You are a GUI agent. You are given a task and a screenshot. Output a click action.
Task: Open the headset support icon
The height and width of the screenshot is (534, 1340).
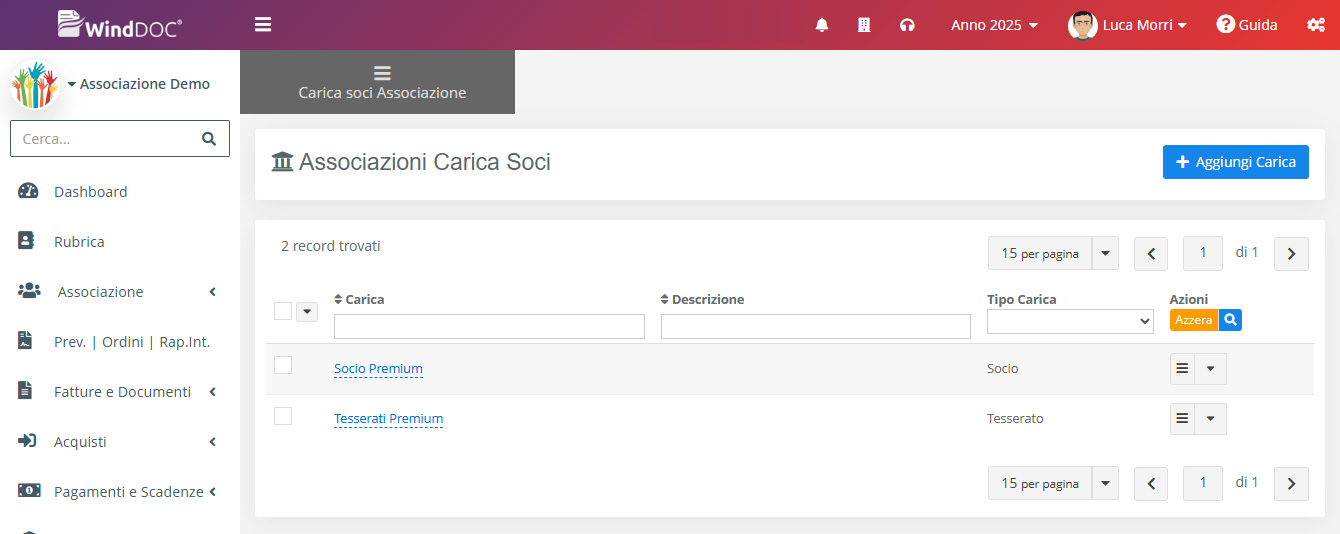(x=907, y=25)
